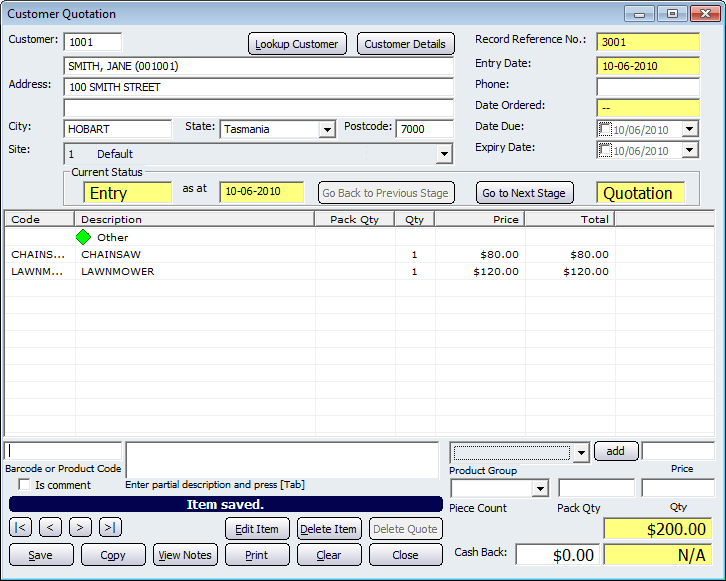Click the Lookup Customer button
726x581 pixels.
pos(297,44)
